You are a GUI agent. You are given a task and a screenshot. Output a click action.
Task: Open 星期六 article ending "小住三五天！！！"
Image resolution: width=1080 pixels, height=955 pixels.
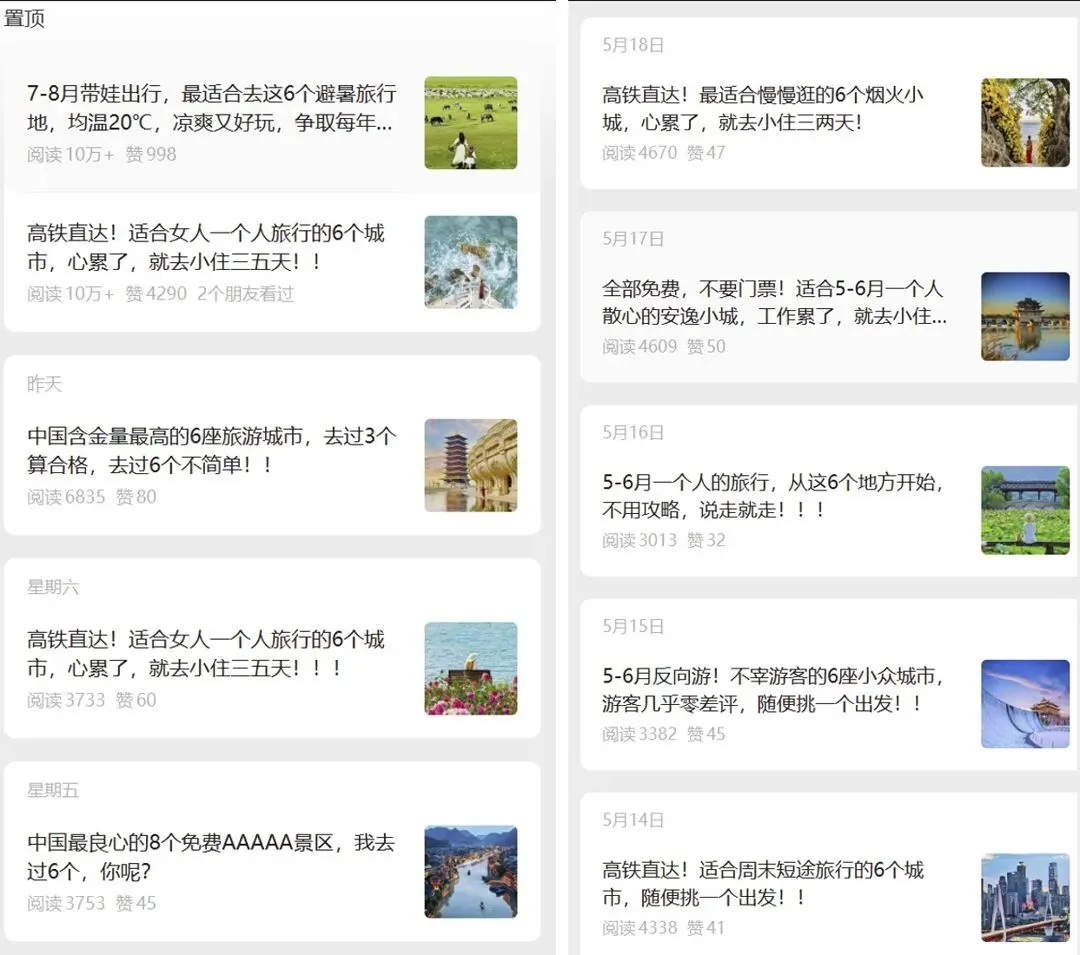[x=206, y=653]
